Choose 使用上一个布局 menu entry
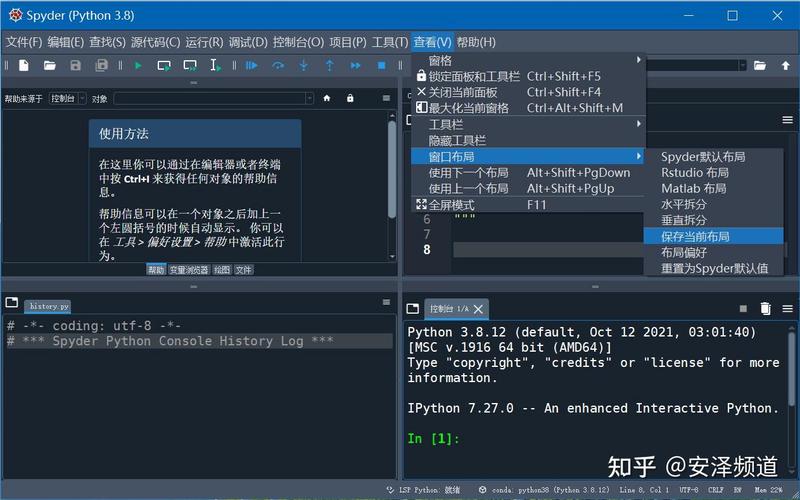800x500 pixels. pos(529,188)
